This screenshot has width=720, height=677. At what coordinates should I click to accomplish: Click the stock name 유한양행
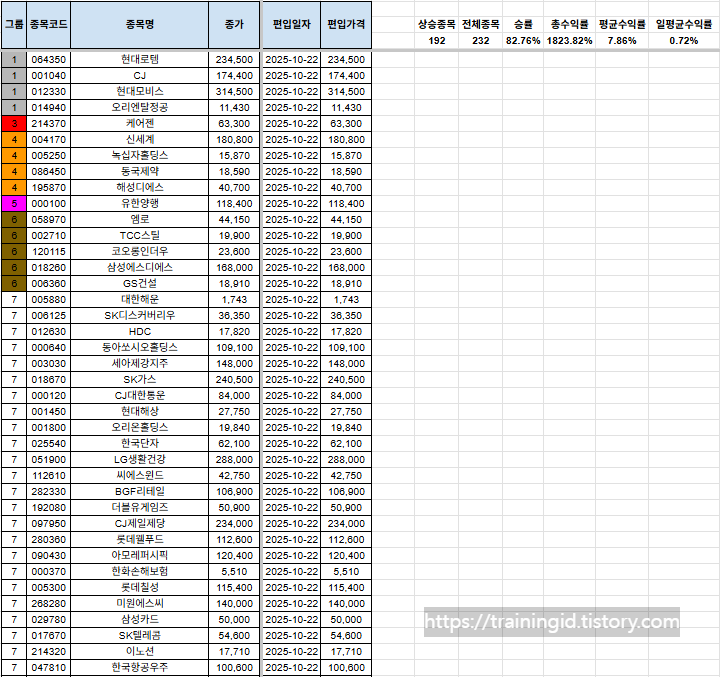click(140, 203)
